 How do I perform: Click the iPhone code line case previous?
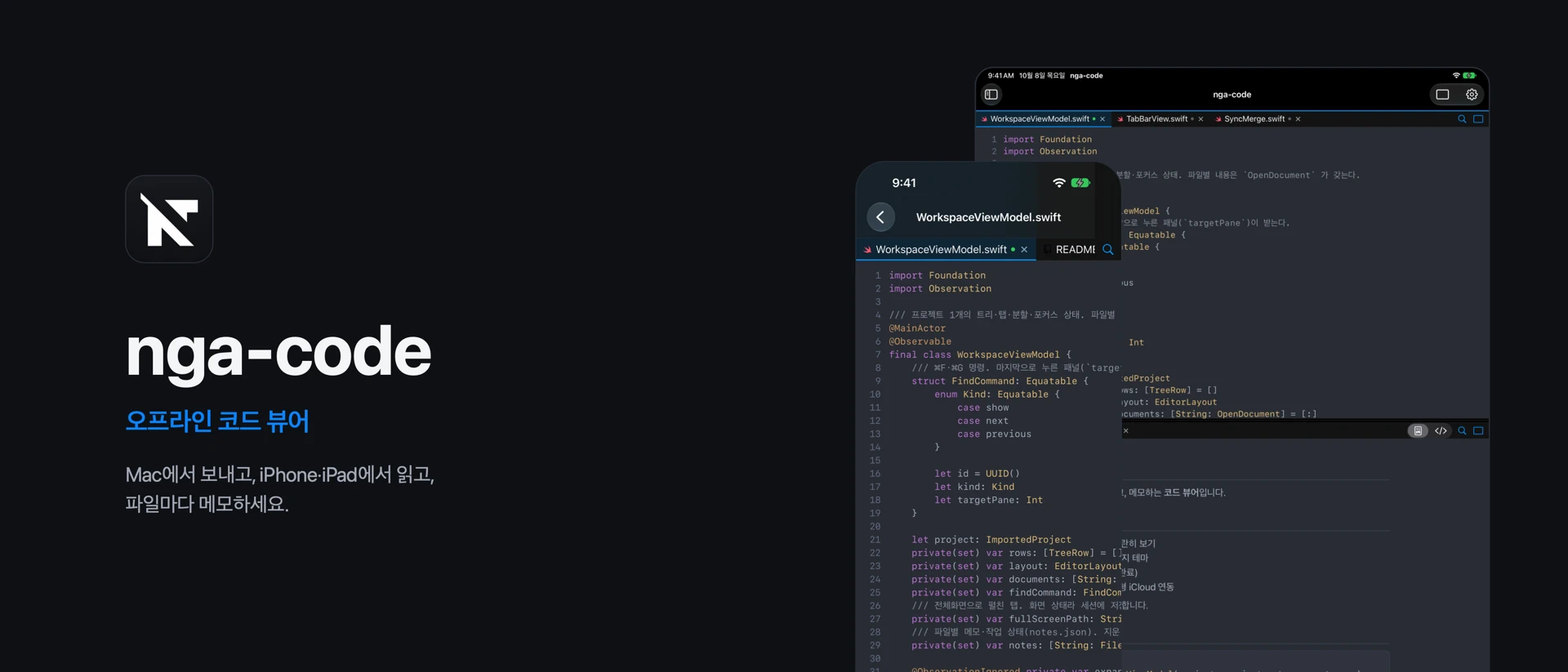[994, 434]
